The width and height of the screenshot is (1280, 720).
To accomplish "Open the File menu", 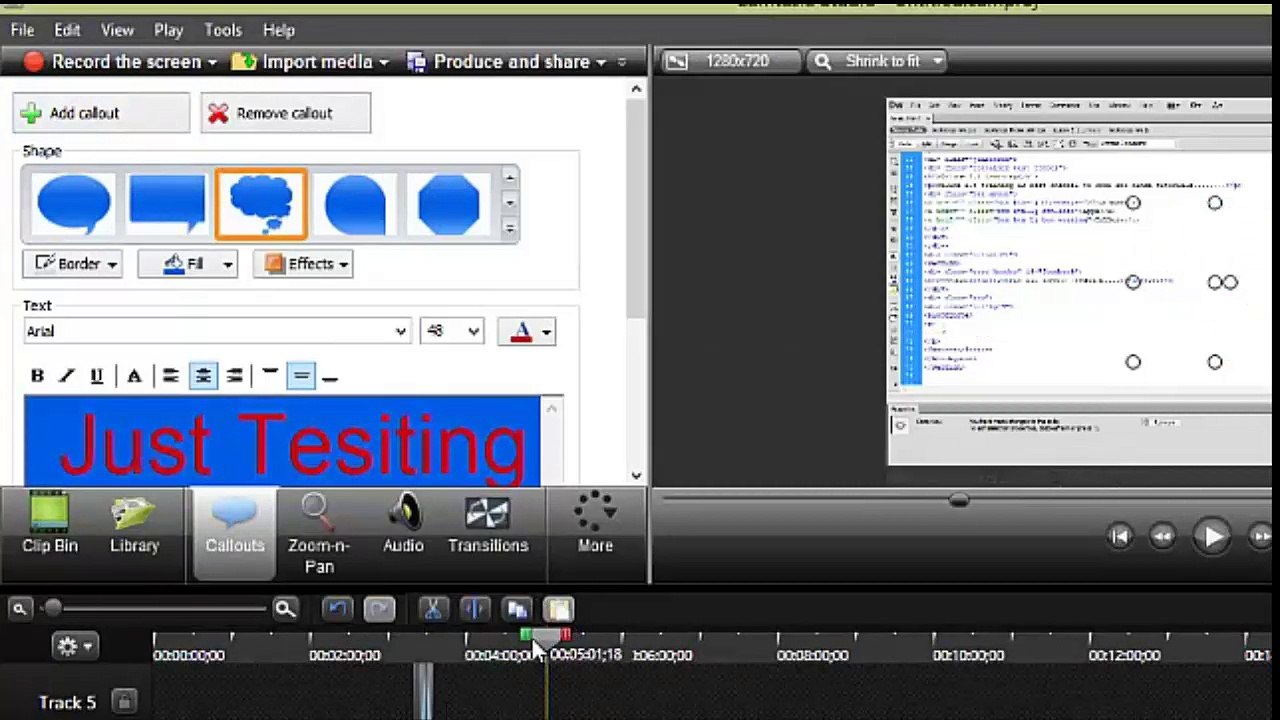I will click(x=22, y=30).
